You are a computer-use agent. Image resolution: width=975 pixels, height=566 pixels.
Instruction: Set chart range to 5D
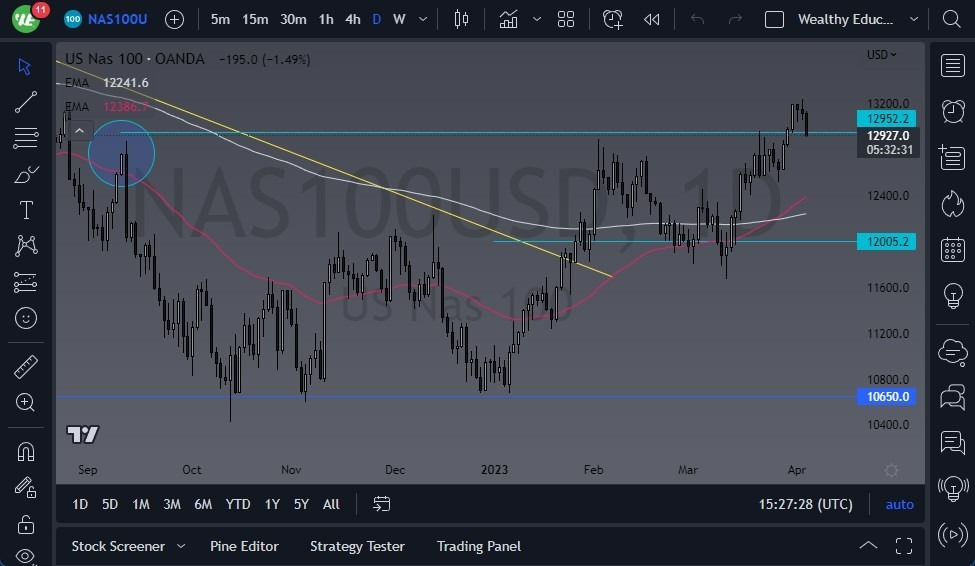click(x=109, y=504)
